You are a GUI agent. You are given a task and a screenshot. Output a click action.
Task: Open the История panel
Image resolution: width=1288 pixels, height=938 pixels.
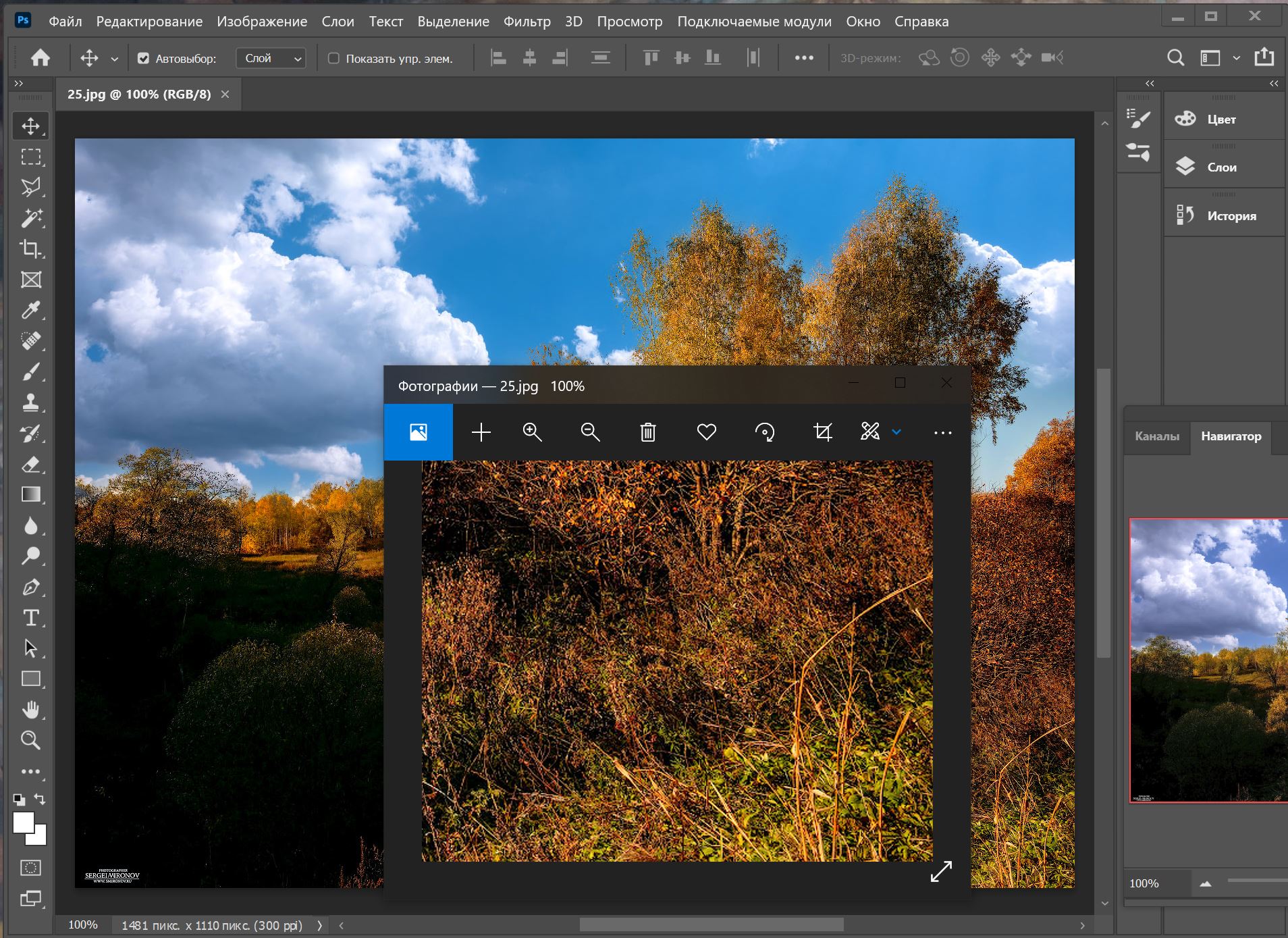click(x=1225, y=216)
